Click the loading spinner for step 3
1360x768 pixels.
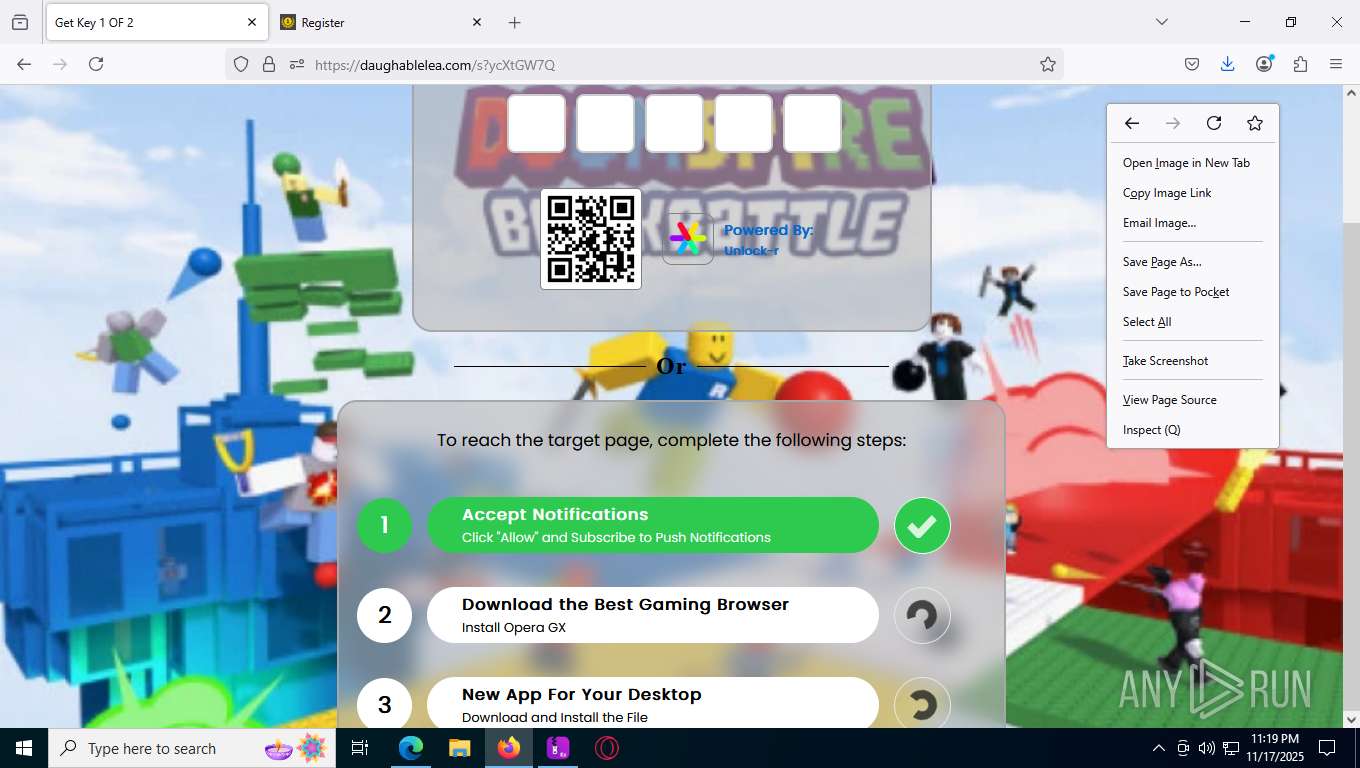[922, 705]
